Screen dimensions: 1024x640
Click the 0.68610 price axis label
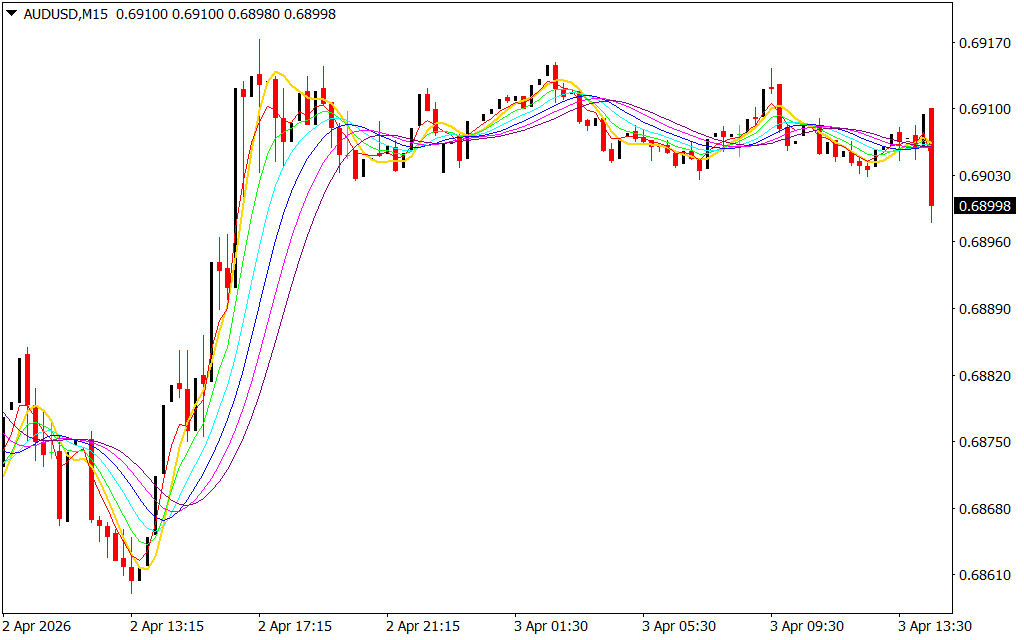click(x=984, y=576)
